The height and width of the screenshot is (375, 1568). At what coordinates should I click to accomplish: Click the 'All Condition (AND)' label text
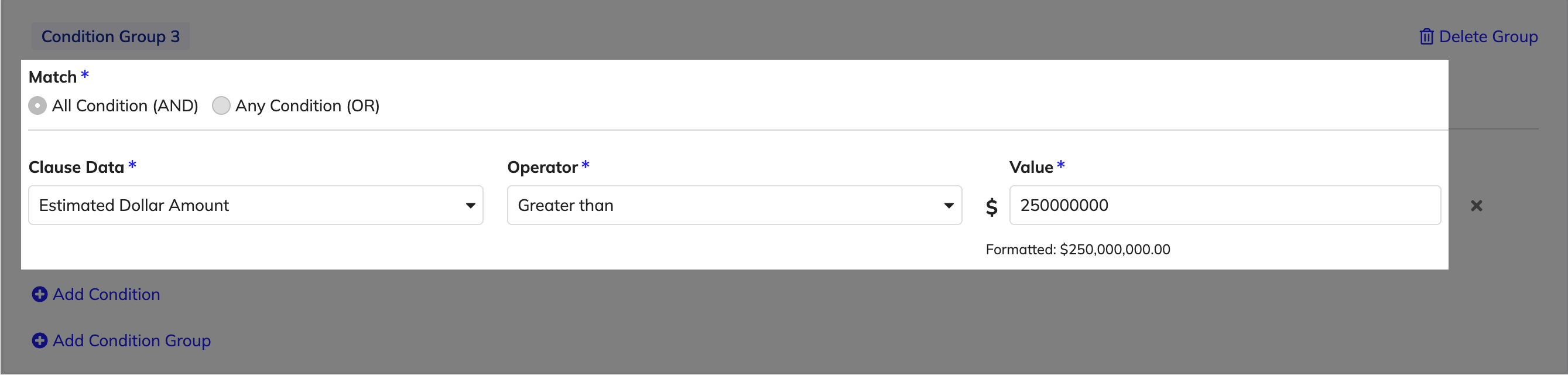coord(125,106)
